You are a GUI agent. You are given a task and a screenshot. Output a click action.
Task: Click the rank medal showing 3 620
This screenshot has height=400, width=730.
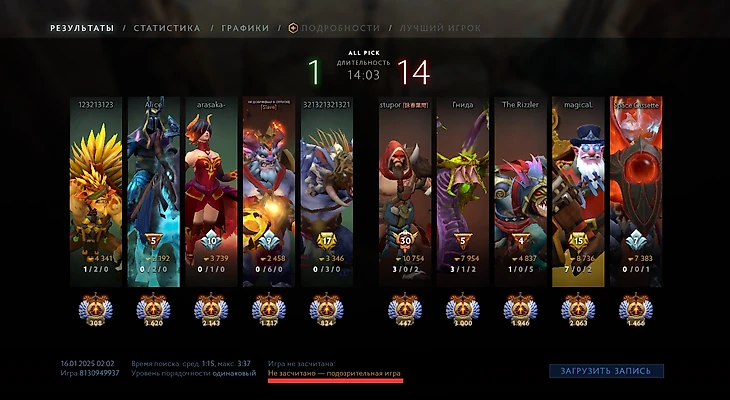tap(153, 309)
